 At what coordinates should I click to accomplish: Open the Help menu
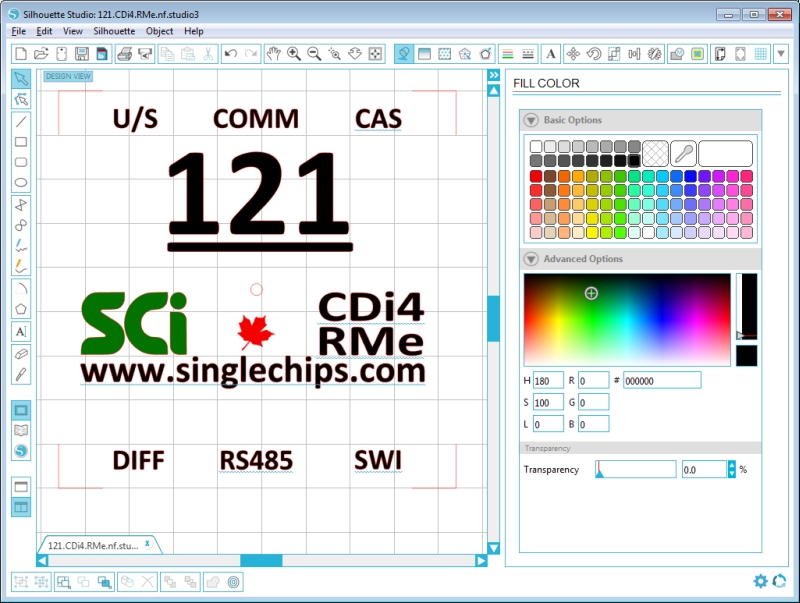pyautogui.click(x=193, y=31)
